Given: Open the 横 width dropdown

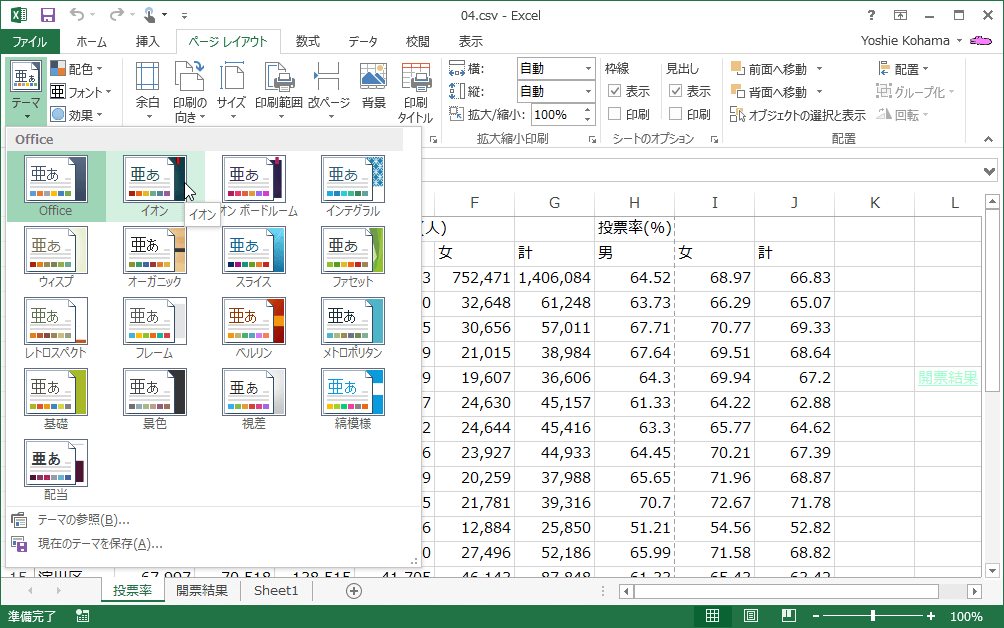Looking at the screenshot, I should point(588,68).
